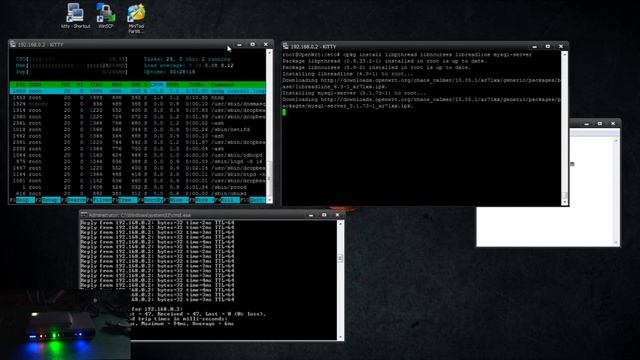Open the kitty - Shortcut desktop icon

76,16
